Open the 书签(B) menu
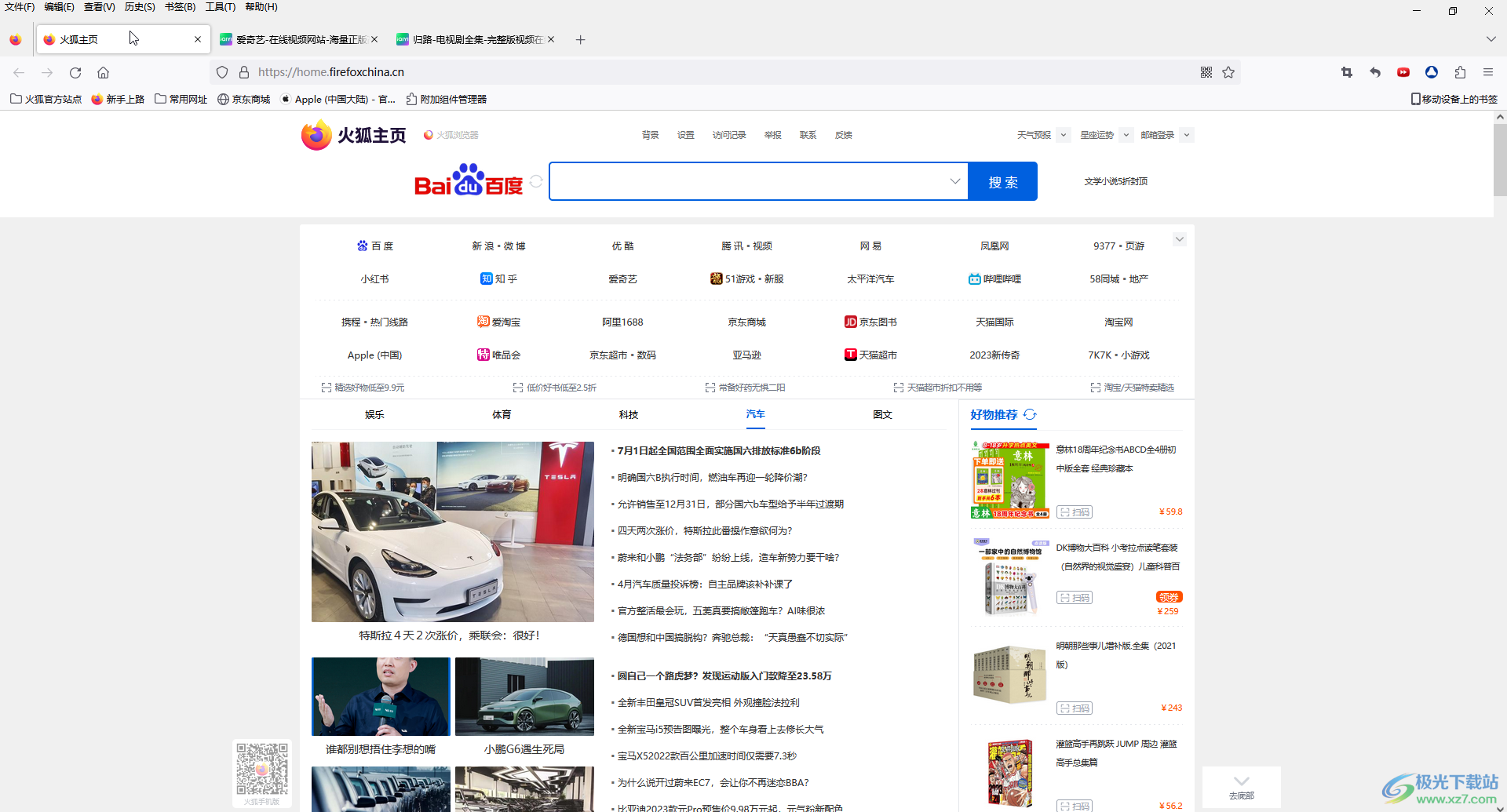Image resolution: width=1507 pixels, height=812 pixels. 180,7
